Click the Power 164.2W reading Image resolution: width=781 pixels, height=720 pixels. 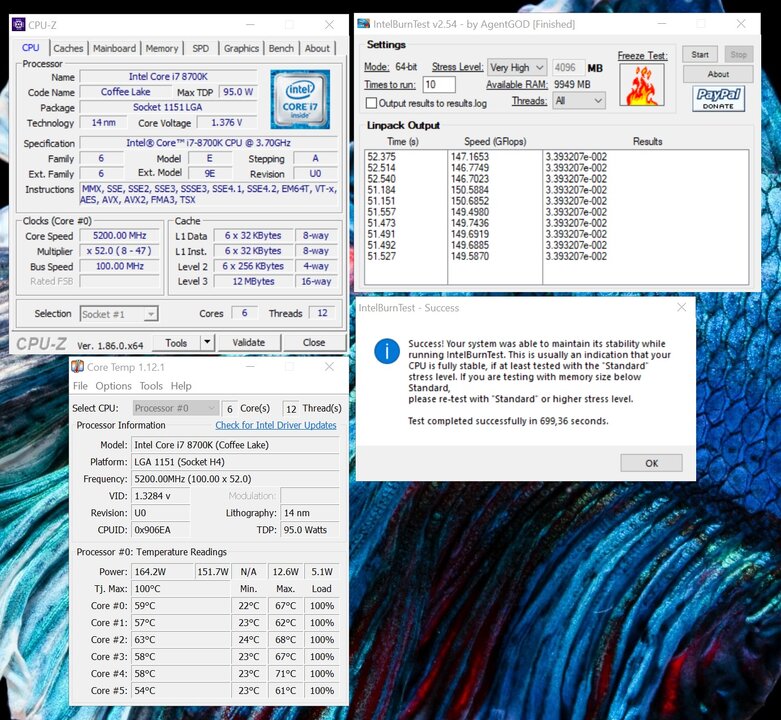162,572
